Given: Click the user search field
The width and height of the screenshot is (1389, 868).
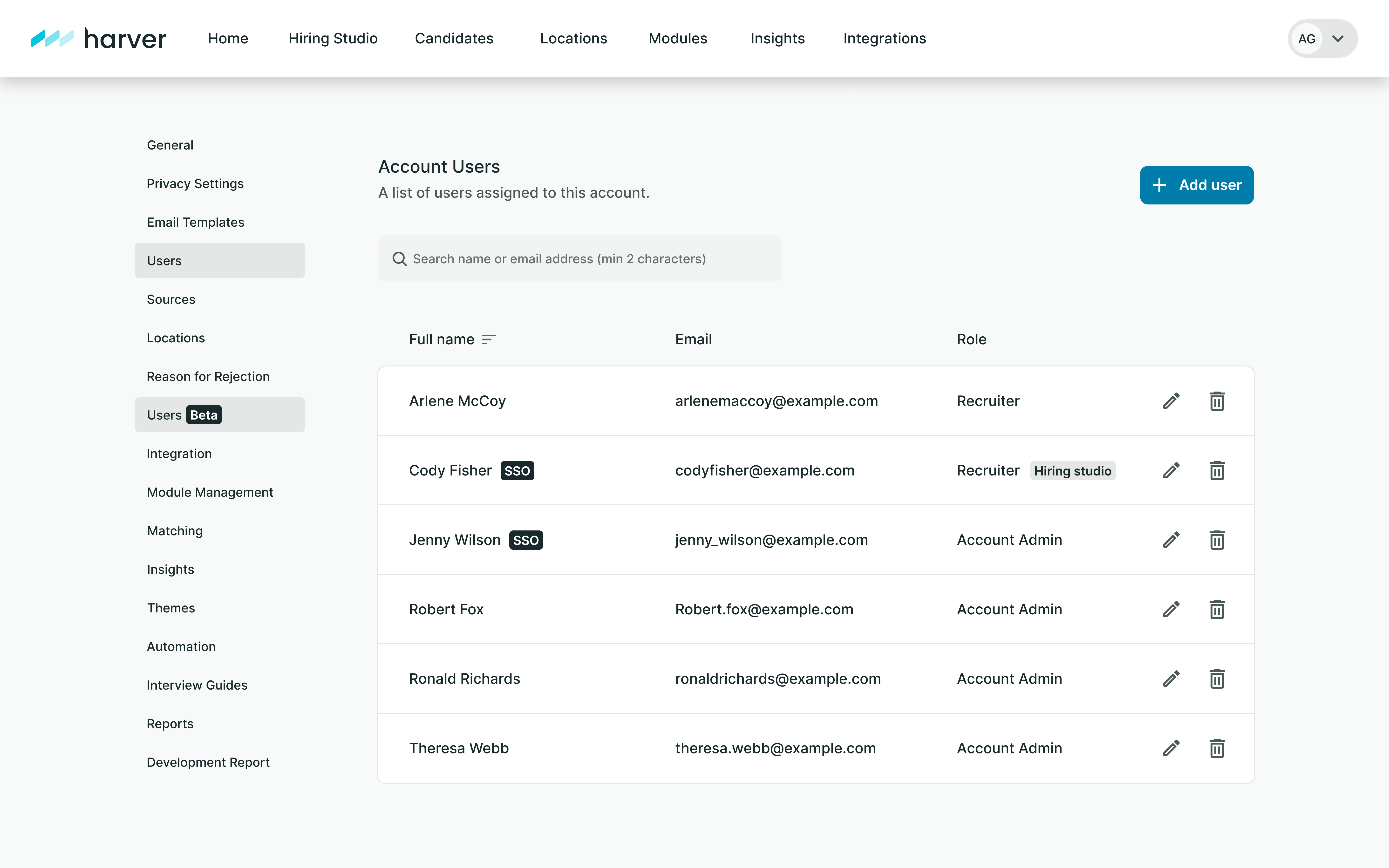Looking at the screenshot, I should (x=580, y=259).
